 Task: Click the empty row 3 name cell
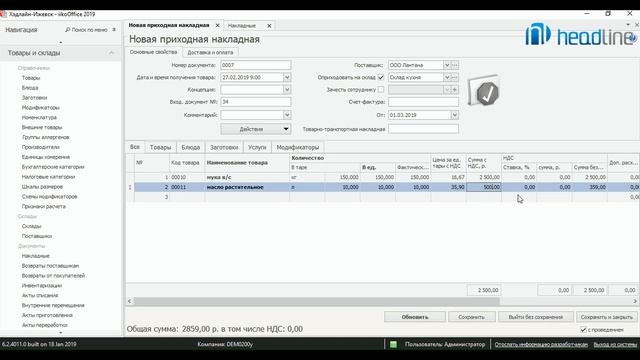(x=247, y=197)
